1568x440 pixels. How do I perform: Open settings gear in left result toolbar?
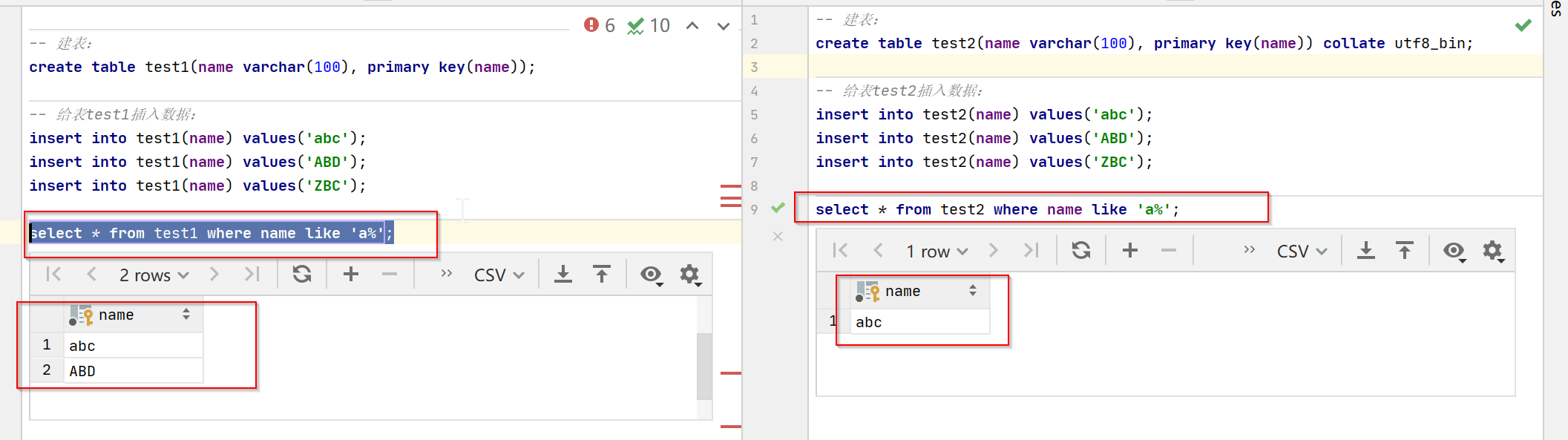pos(690,275)
